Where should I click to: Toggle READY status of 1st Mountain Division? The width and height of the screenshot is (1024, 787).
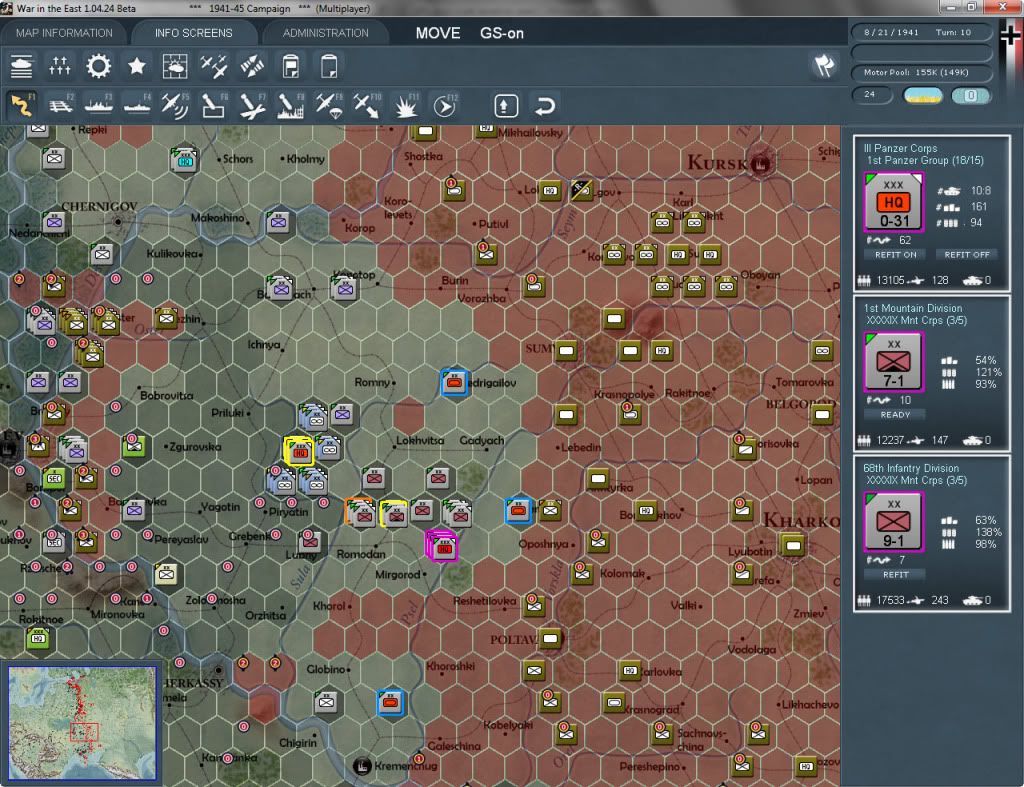click(895, 415)
